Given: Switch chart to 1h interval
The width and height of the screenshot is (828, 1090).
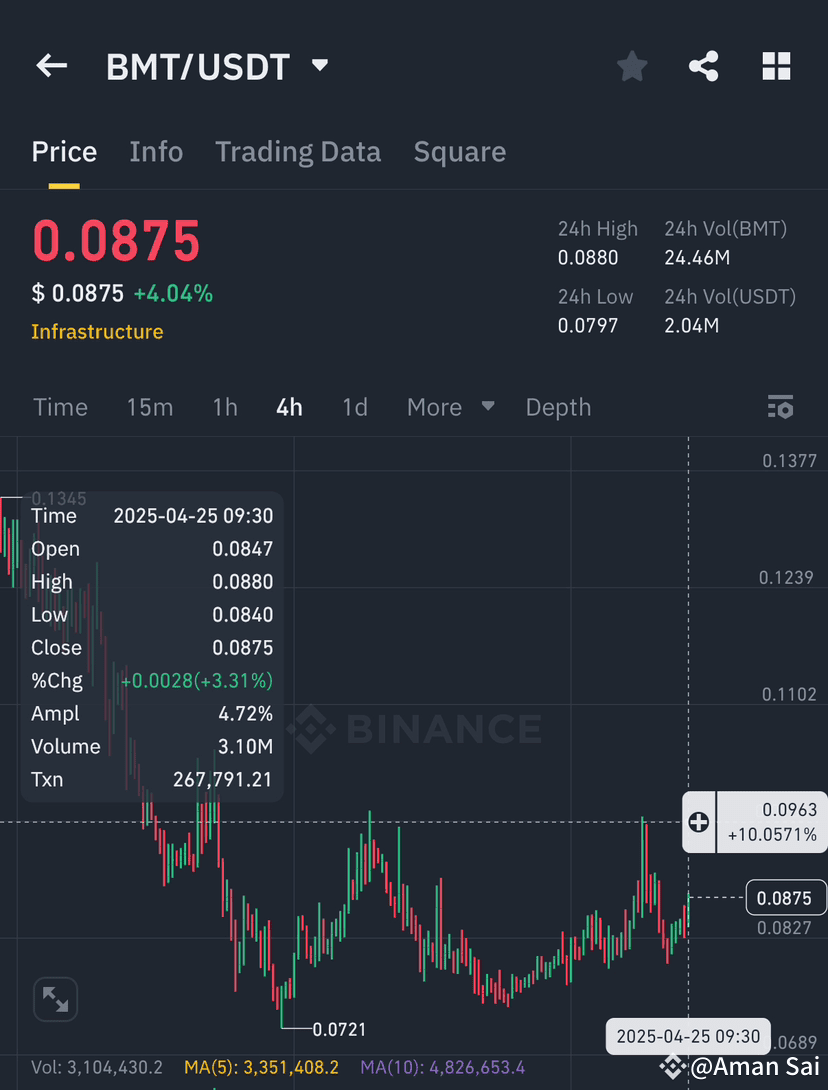Looking at the screenshot, I should (224, 407).
